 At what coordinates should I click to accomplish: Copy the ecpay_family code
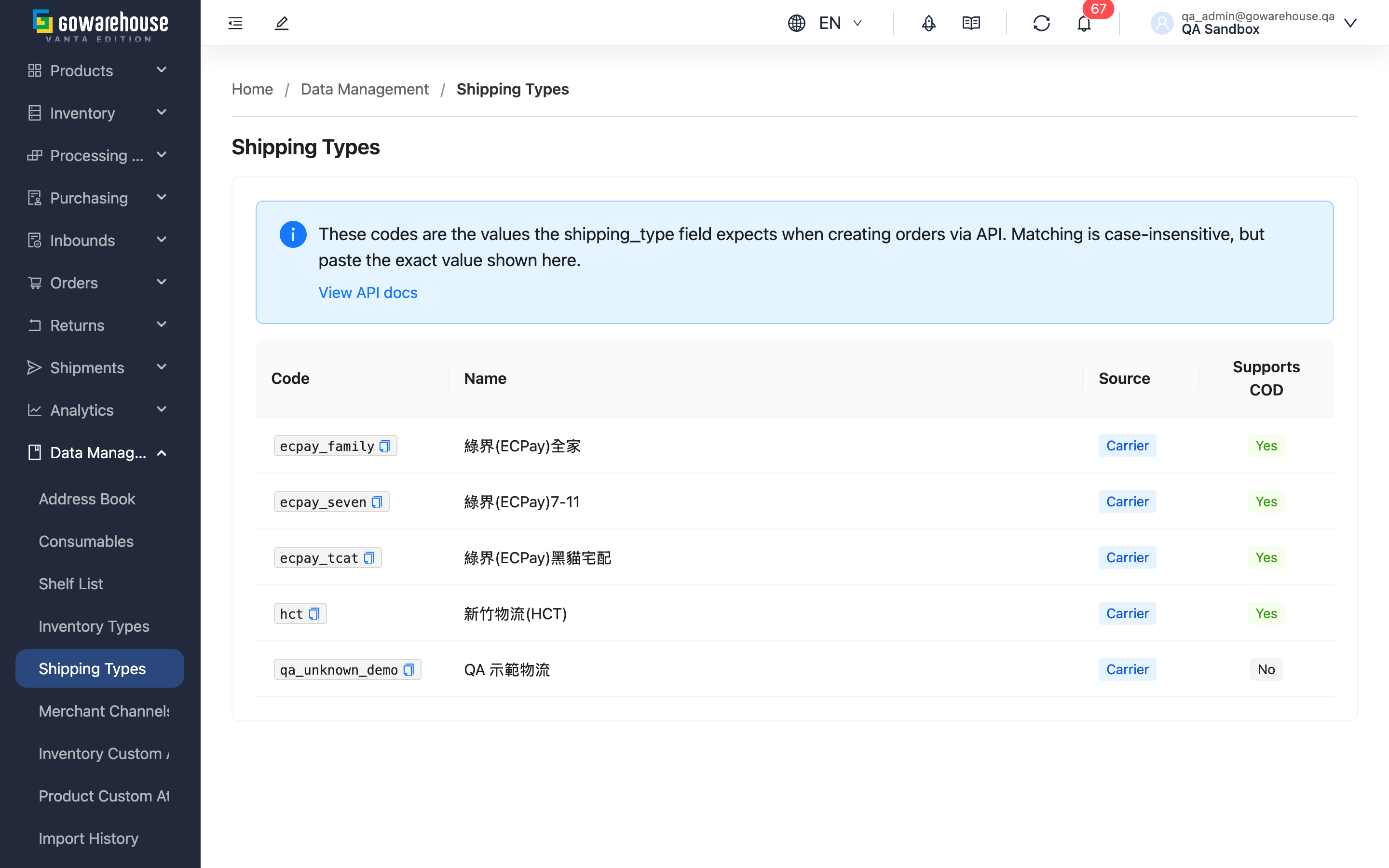(384, 446)
